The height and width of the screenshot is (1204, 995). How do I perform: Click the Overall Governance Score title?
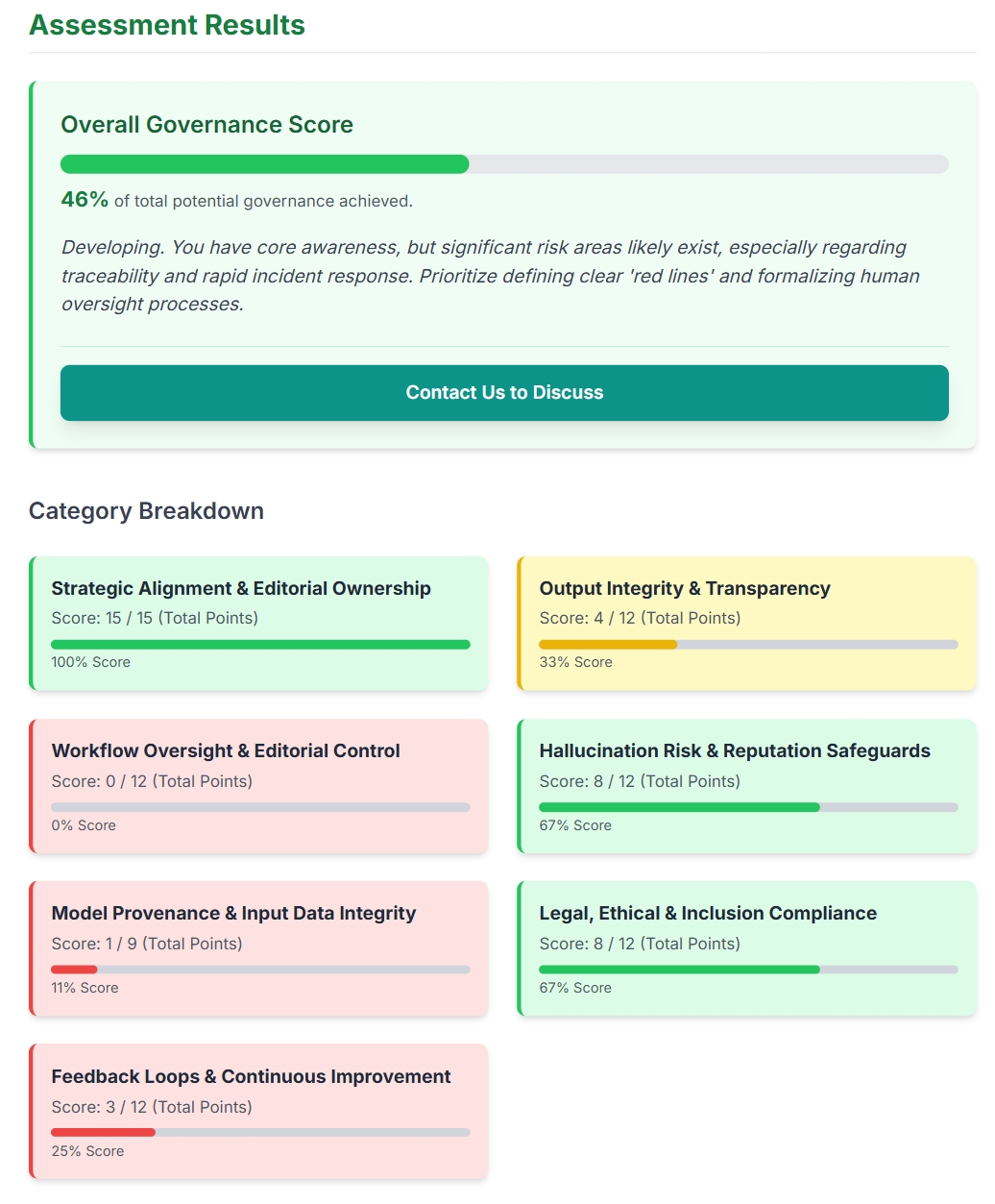point(206,125)
